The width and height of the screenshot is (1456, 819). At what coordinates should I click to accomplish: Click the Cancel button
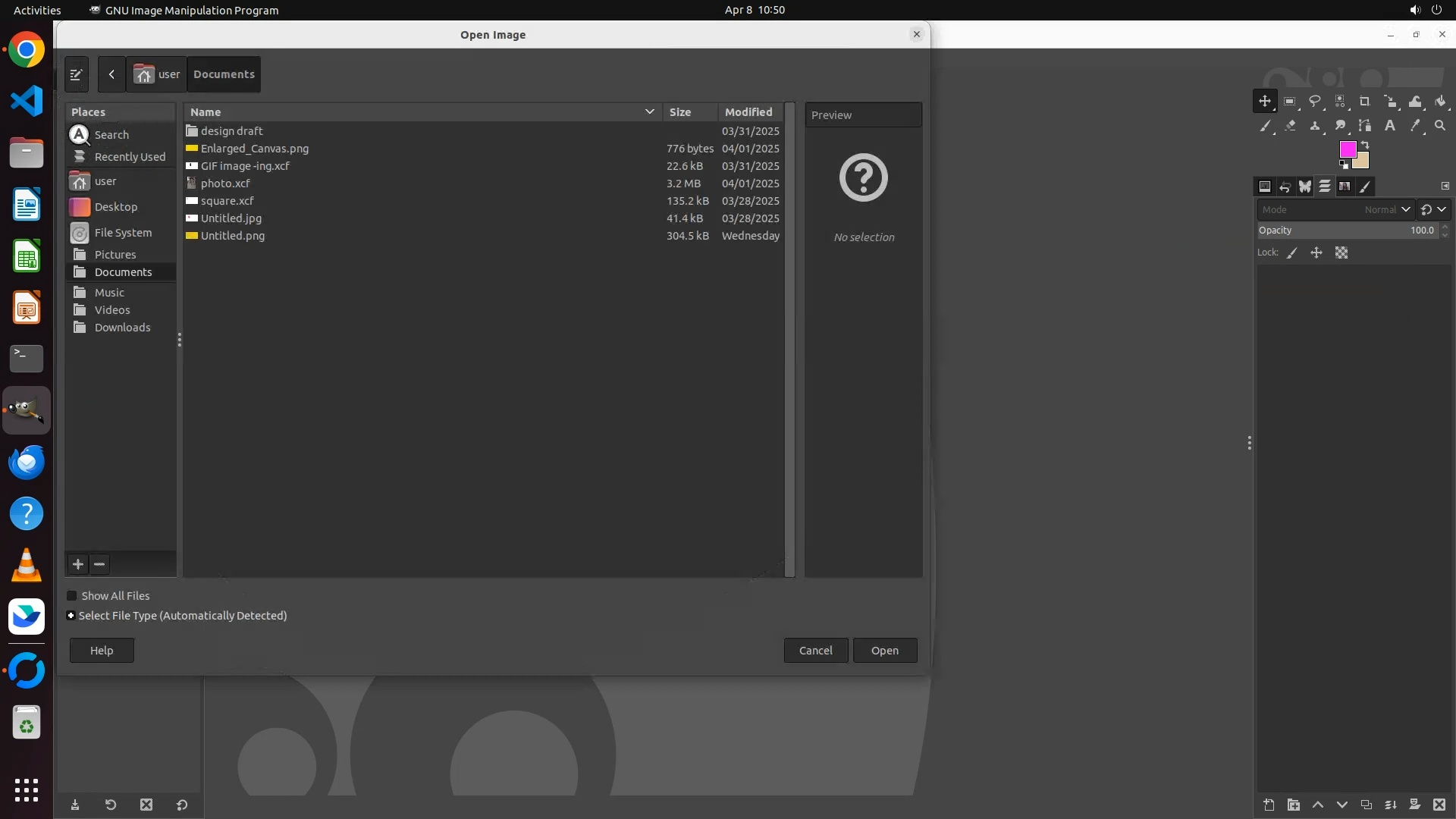pos(815,651)
